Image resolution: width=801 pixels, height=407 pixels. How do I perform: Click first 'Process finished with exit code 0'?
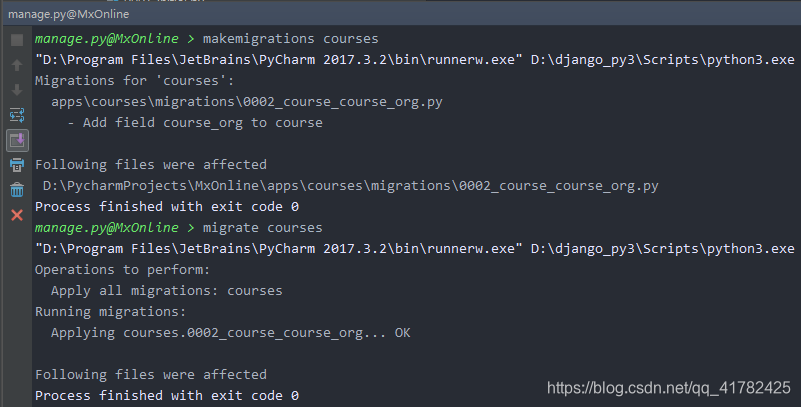(x=167, y=207)
